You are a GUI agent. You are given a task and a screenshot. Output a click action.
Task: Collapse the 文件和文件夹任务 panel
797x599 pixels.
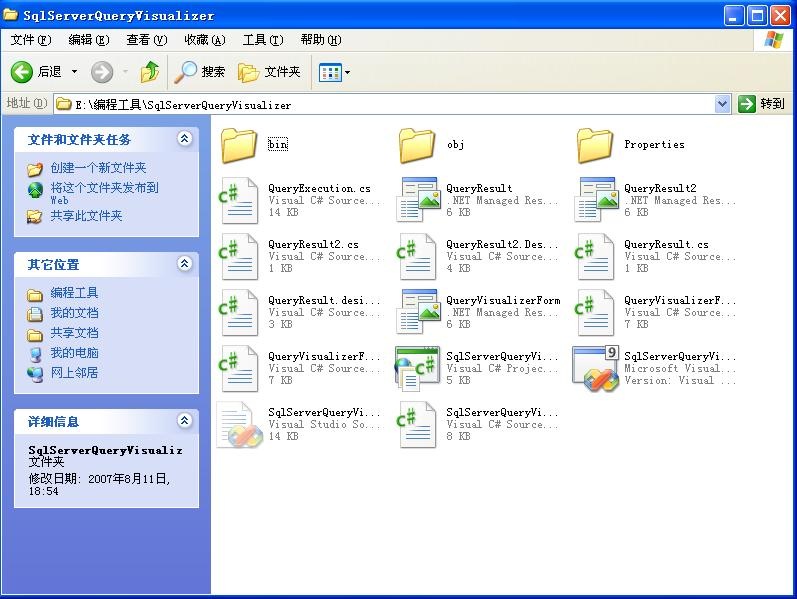185,138
